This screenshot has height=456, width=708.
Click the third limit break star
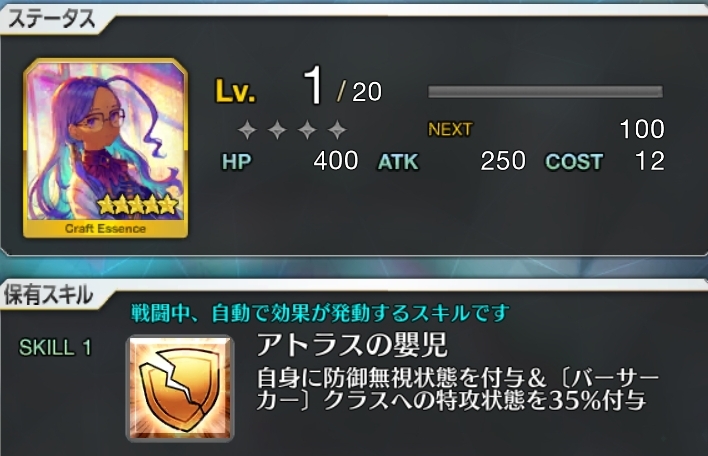point(307,130)
